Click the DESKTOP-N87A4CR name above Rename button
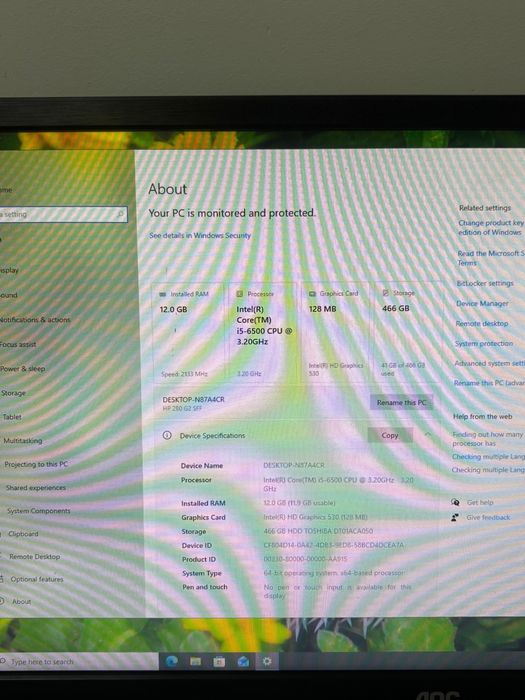This screenshot has width=525, height=700. click(x=193, y=400)
